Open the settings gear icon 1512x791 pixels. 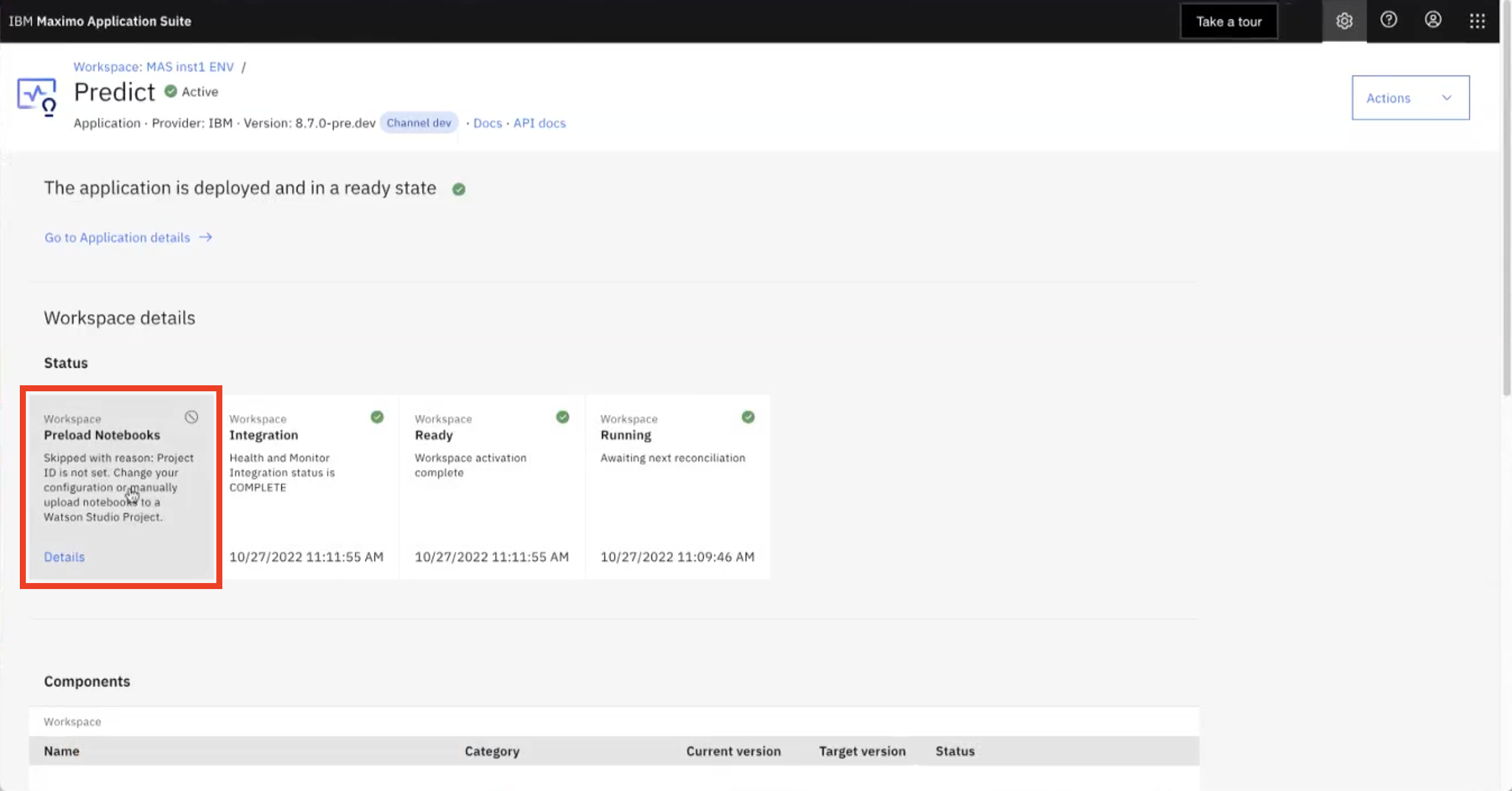1344,21
